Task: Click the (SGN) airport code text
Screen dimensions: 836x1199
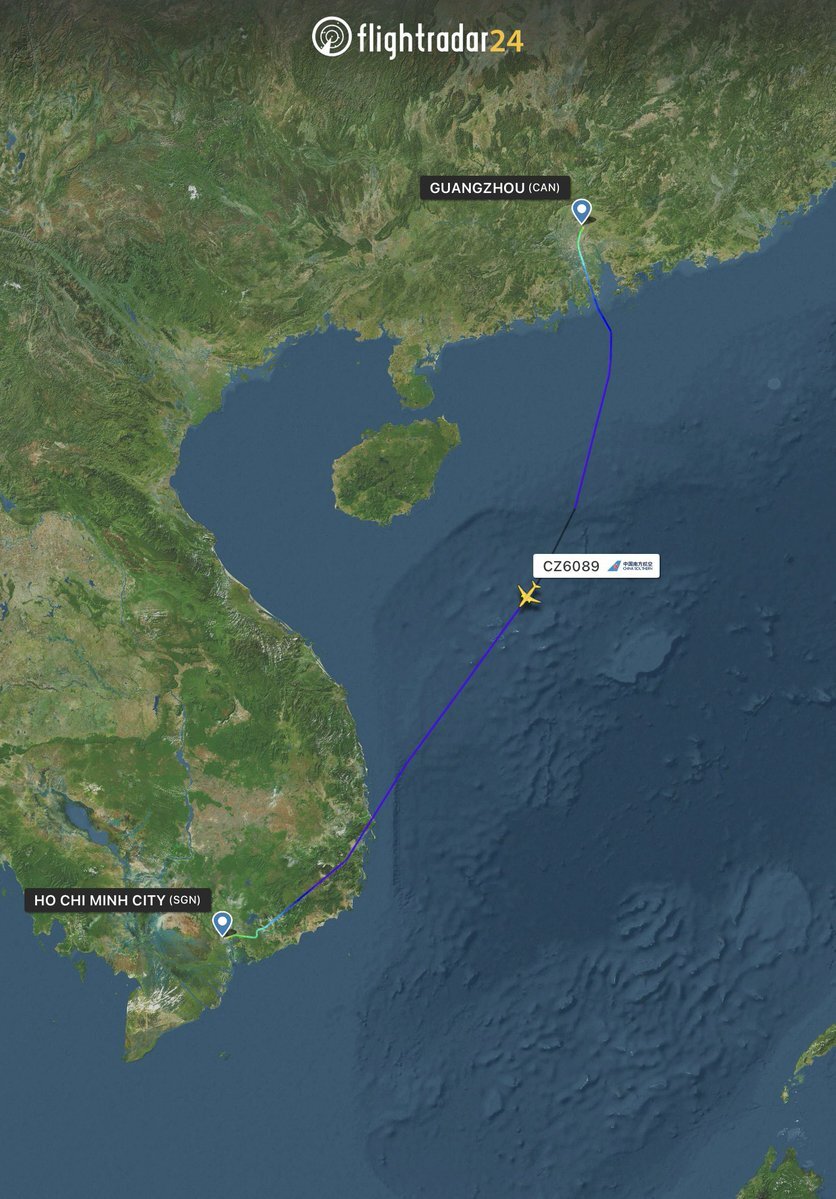Action: pos(185,900)
